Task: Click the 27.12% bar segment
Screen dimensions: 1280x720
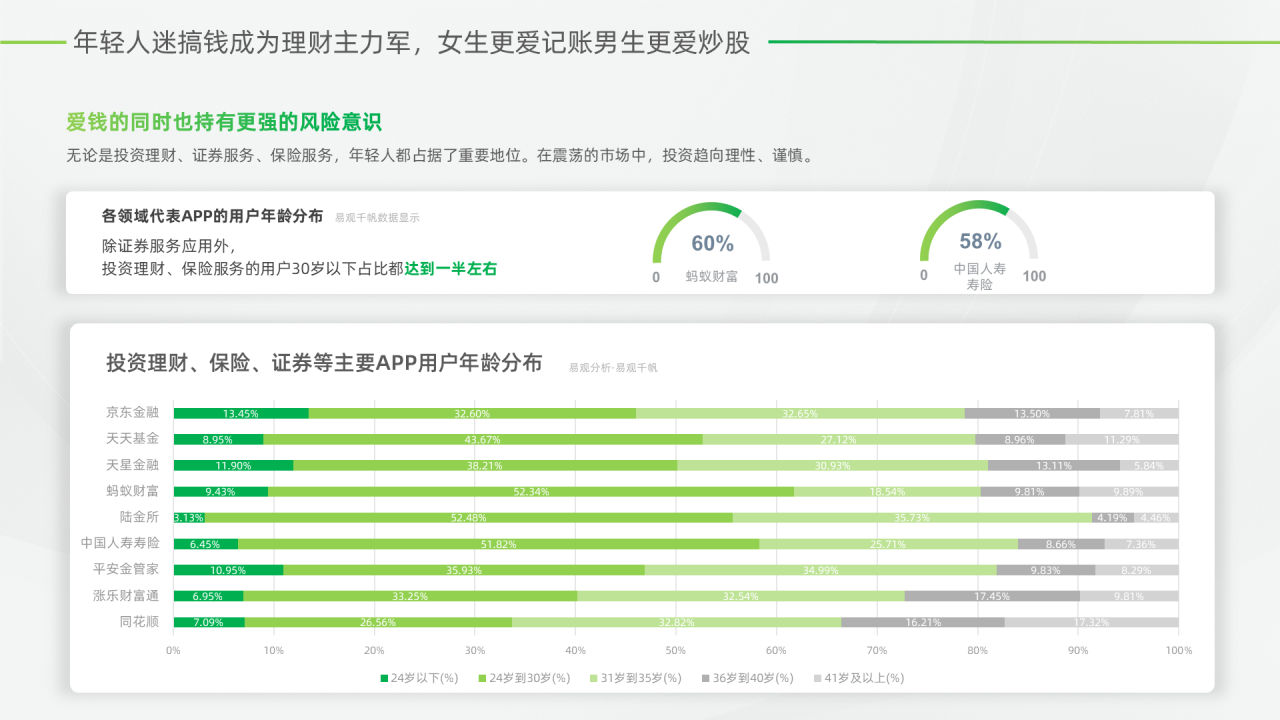Action: point(839,439)
